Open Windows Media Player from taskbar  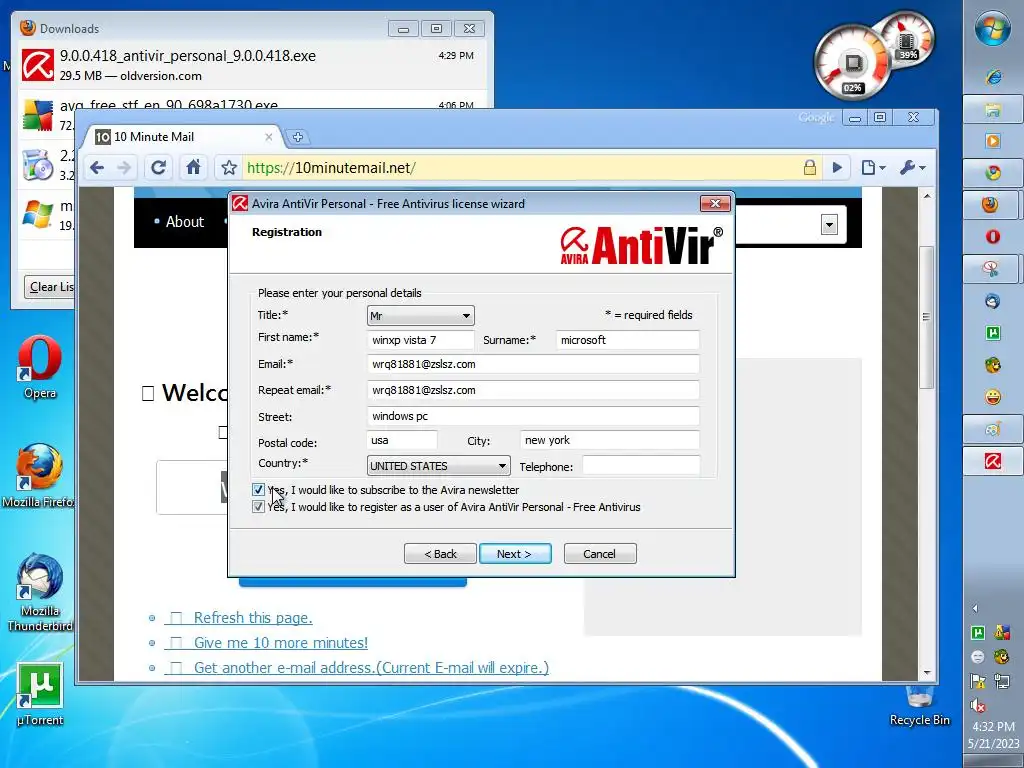993,141
